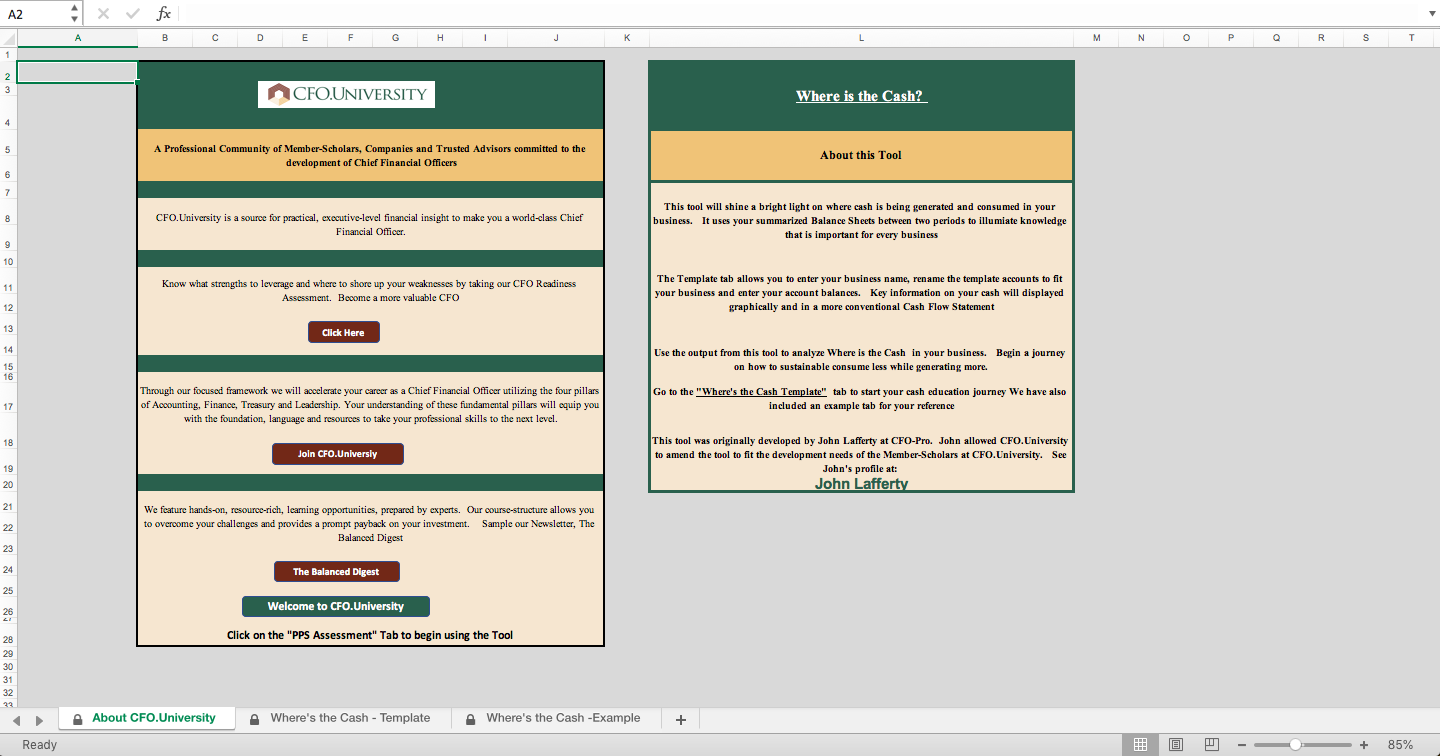Select column T header

point(1411,38)
